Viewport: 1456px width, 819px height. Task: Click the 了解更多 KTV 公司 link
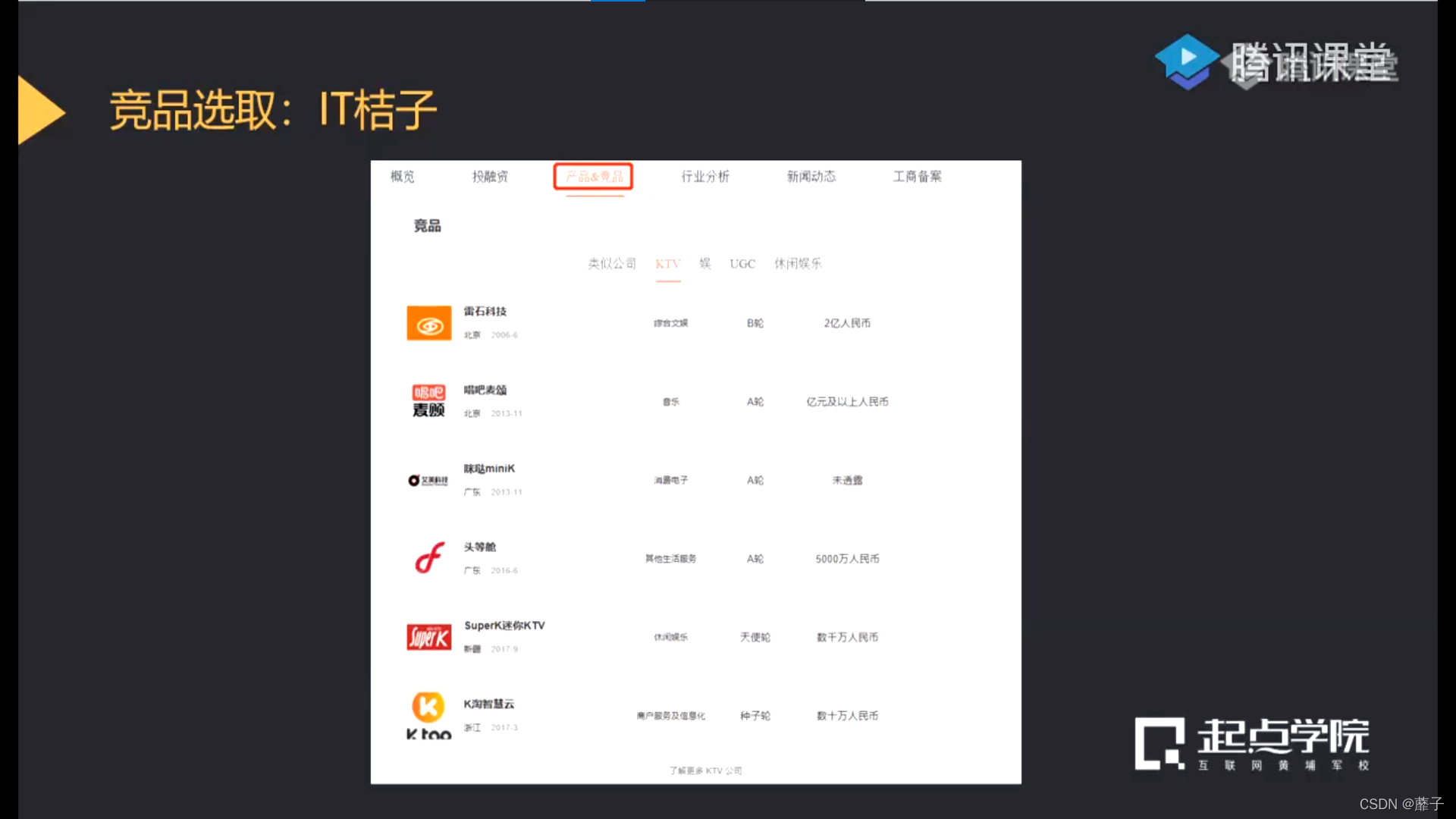click(705, 770)
